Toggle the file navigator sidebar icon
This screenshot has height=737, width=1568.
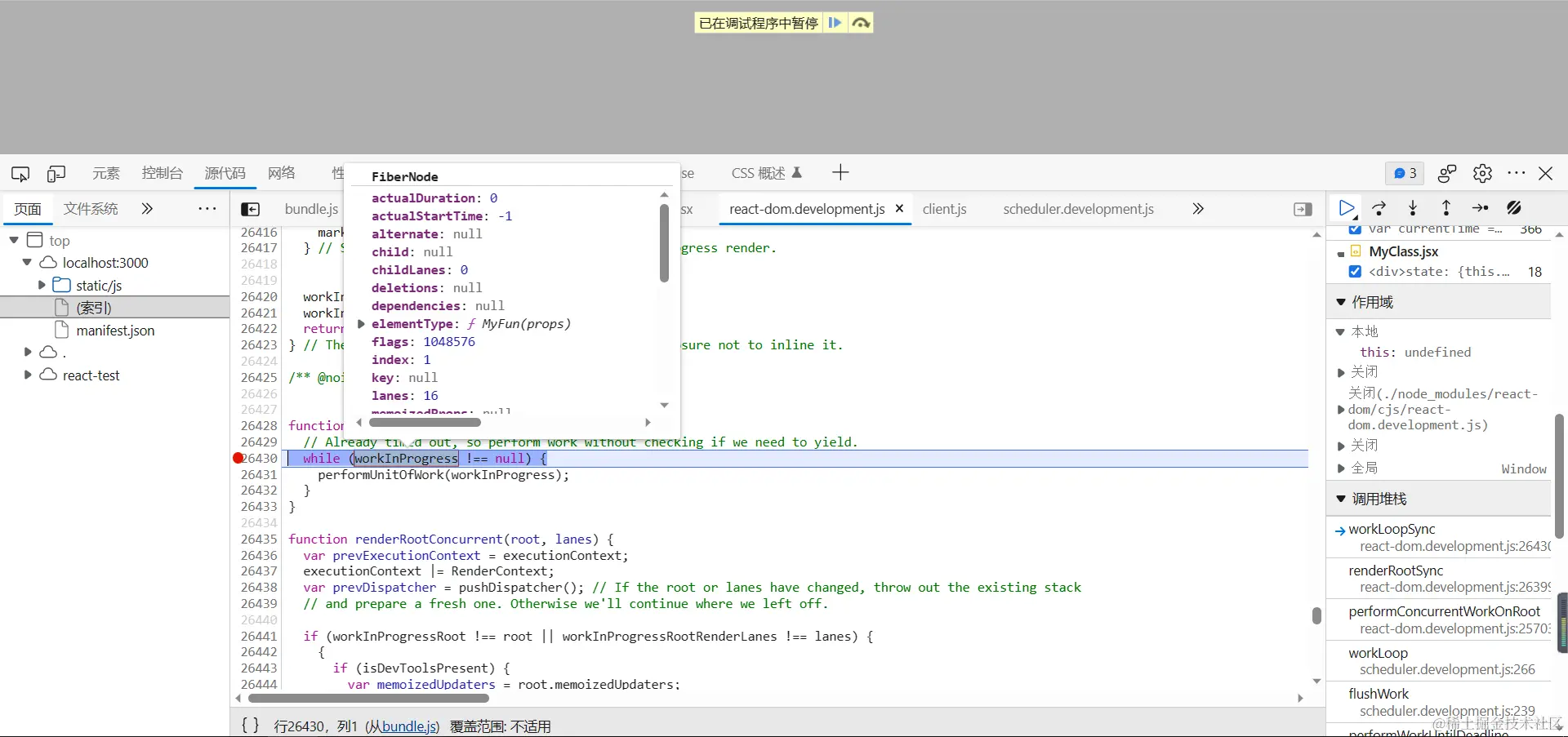(x=251, y=210)
